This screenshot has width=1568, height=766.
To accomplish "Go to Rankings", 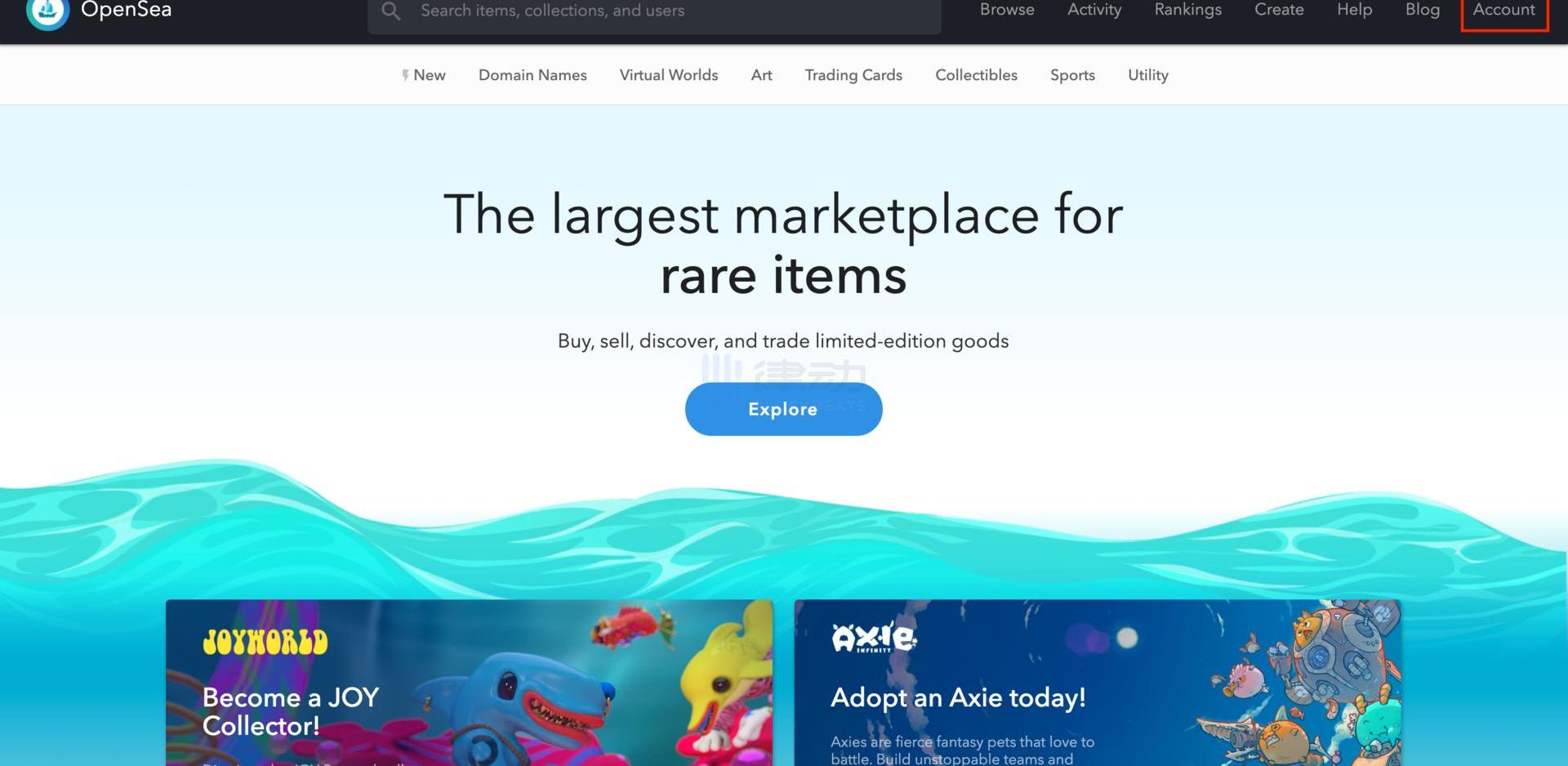I will 1187,10.
